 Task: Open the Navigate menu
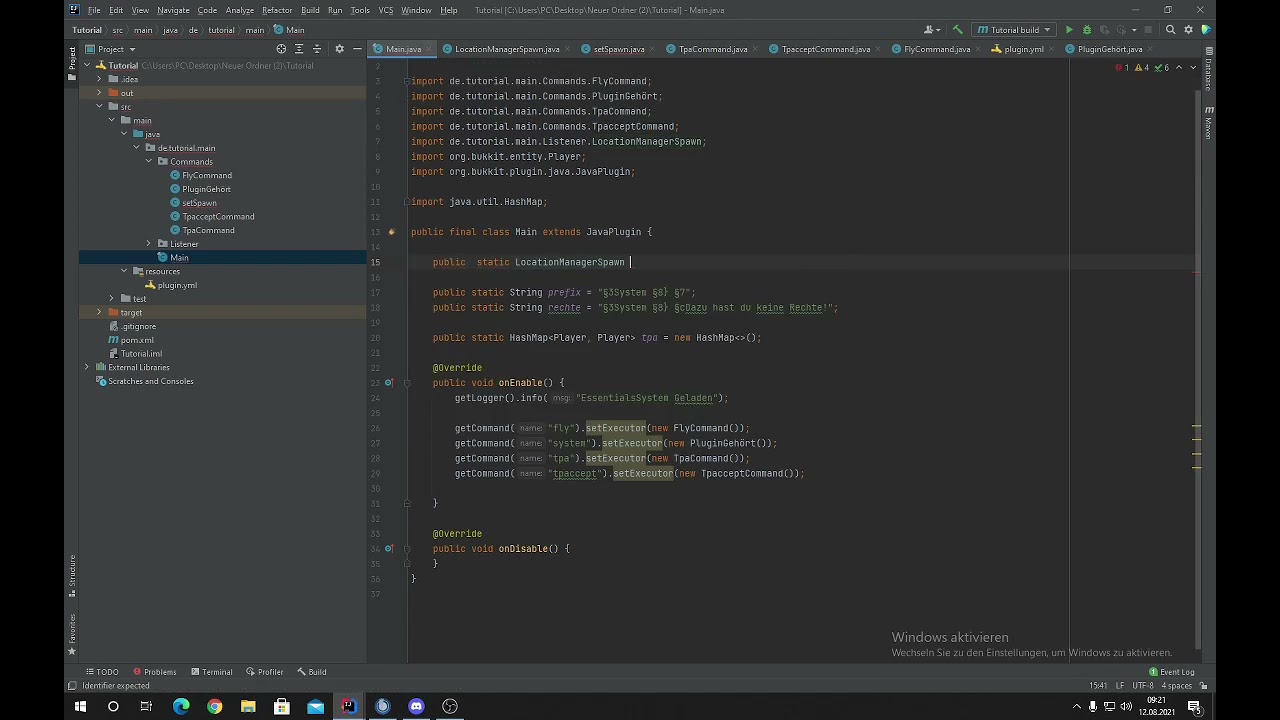coord(173,10)
